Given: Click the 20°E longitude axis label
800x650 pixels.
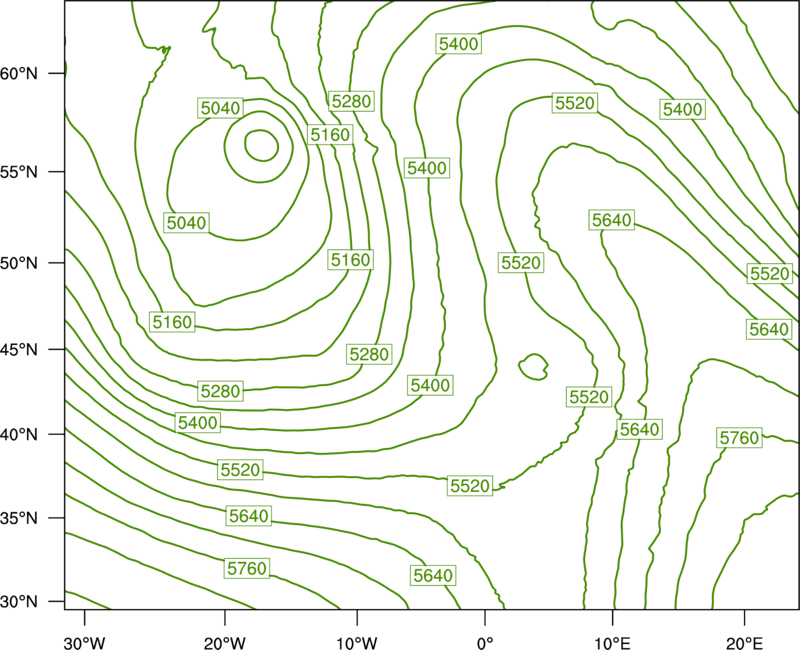Looking at the screenshot, I should pyautogui.click(x=744, y=643).
